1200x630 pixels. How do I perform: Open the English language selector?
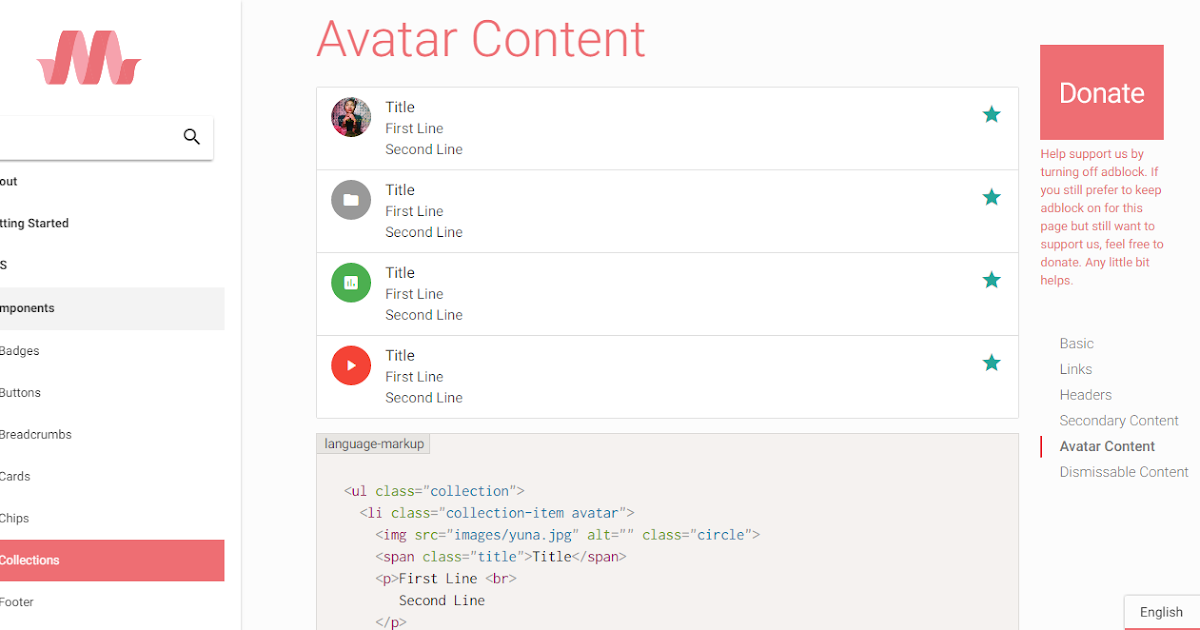pyautogui.click(x=1161, y=612)
